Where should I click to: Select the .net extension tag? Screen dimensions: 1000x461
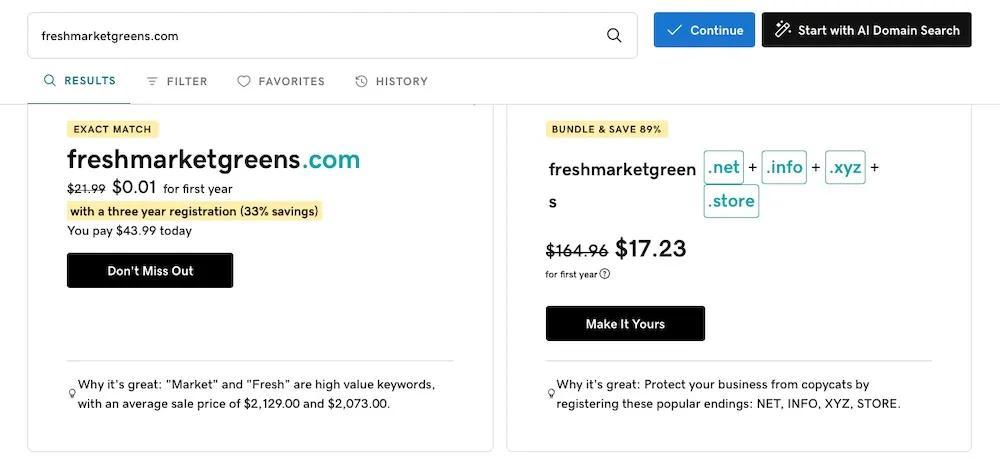pyautogui.click(x=723, y=167)
